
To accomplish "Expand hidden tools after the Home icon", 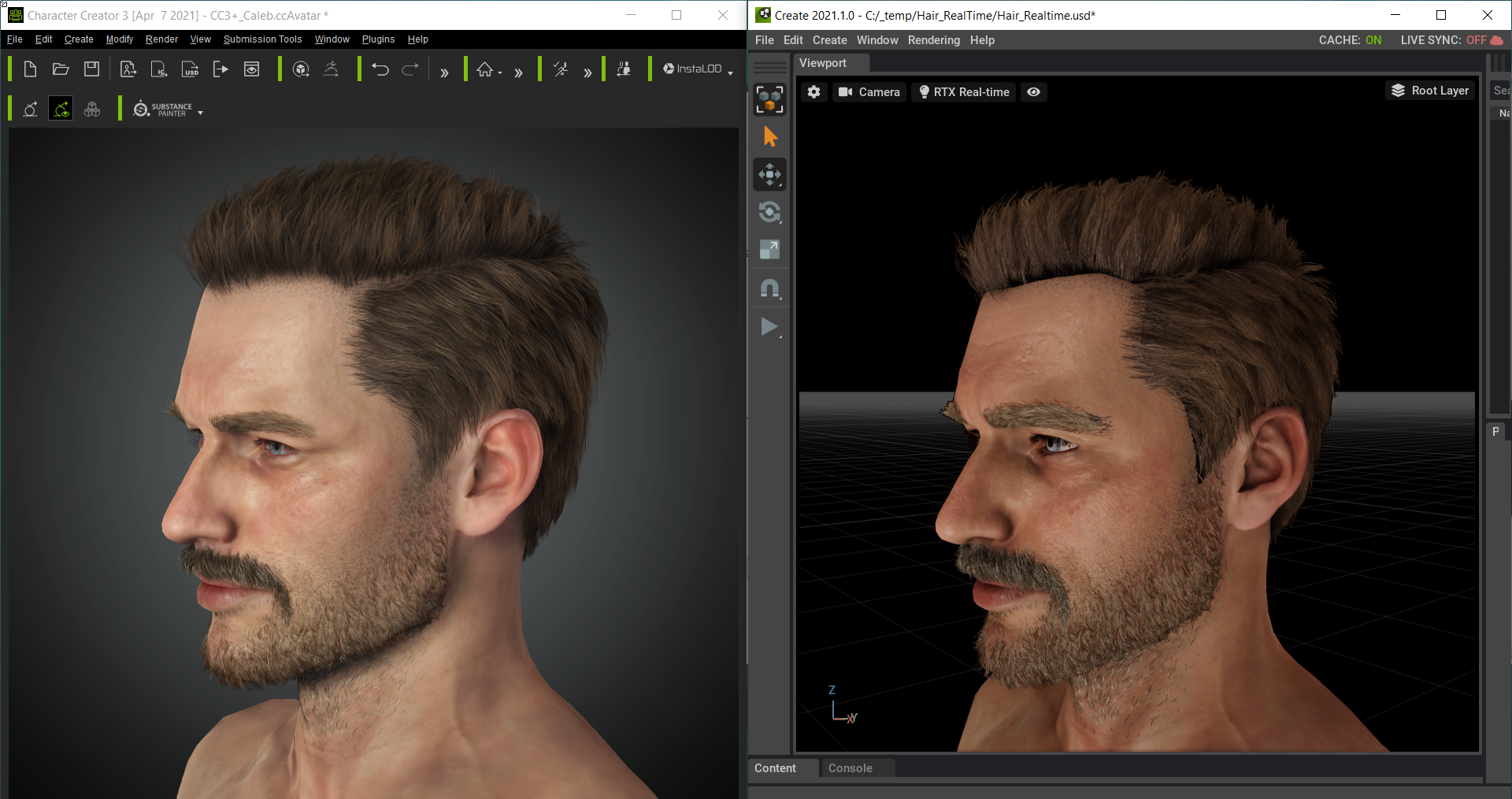I will pos(518,72).
